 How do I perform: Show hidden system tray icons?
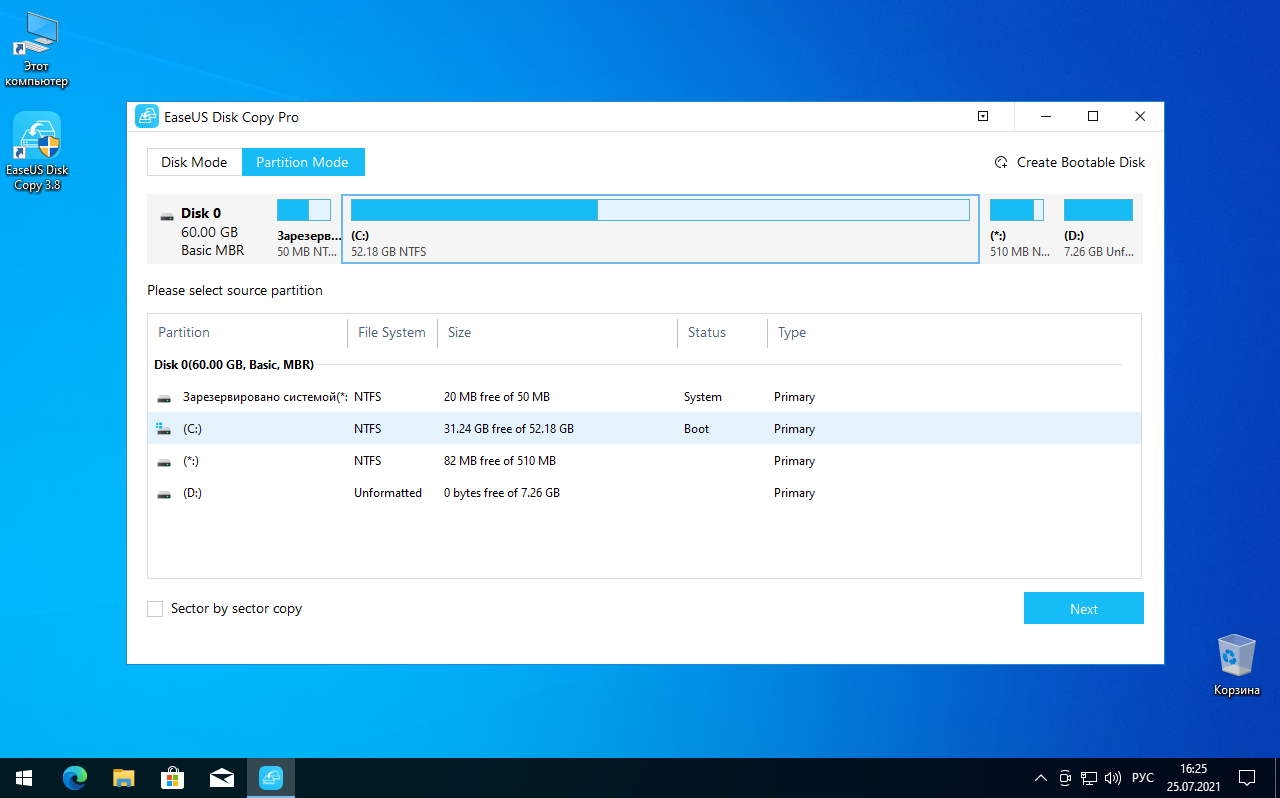(x=1041, y=778)
